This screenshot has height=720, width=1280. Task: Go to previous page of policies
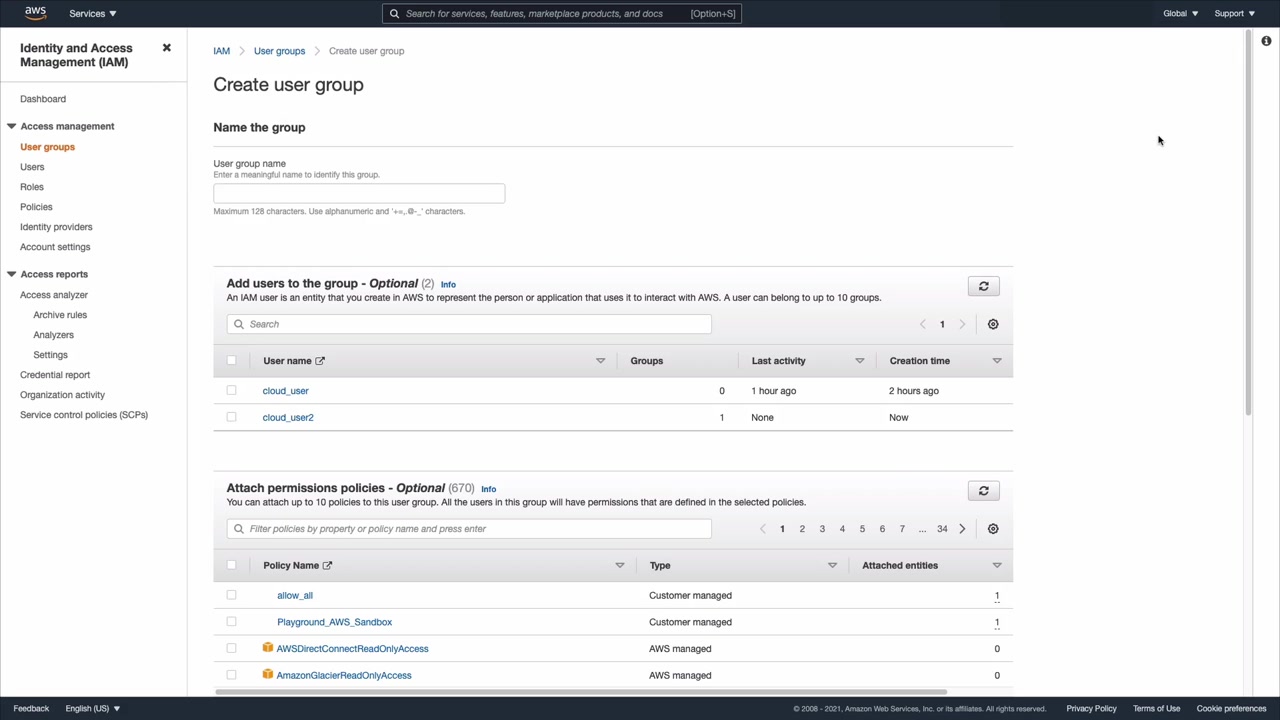point(763,529)
